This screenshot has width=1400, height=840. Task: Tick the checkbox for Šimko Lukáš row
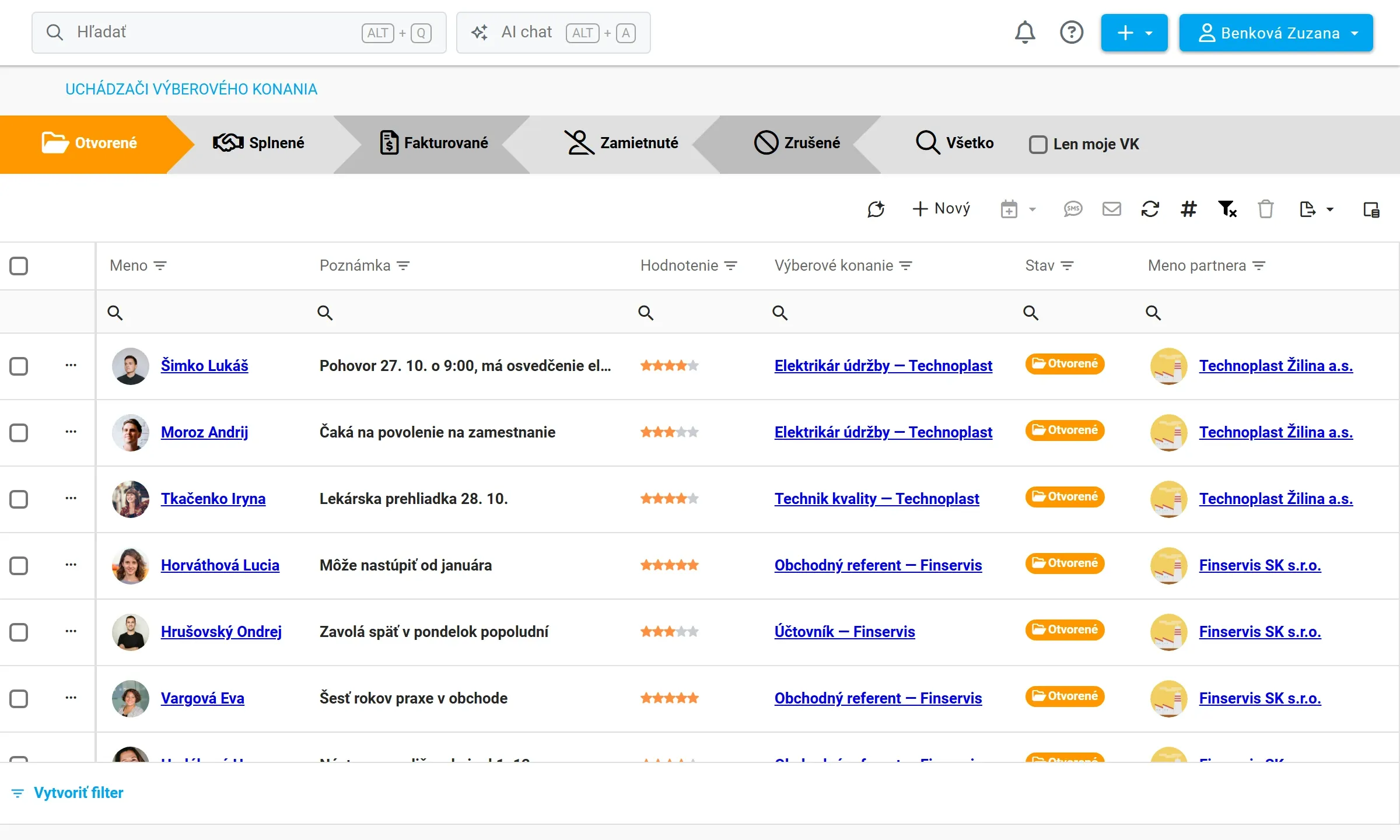click(19, 366)
